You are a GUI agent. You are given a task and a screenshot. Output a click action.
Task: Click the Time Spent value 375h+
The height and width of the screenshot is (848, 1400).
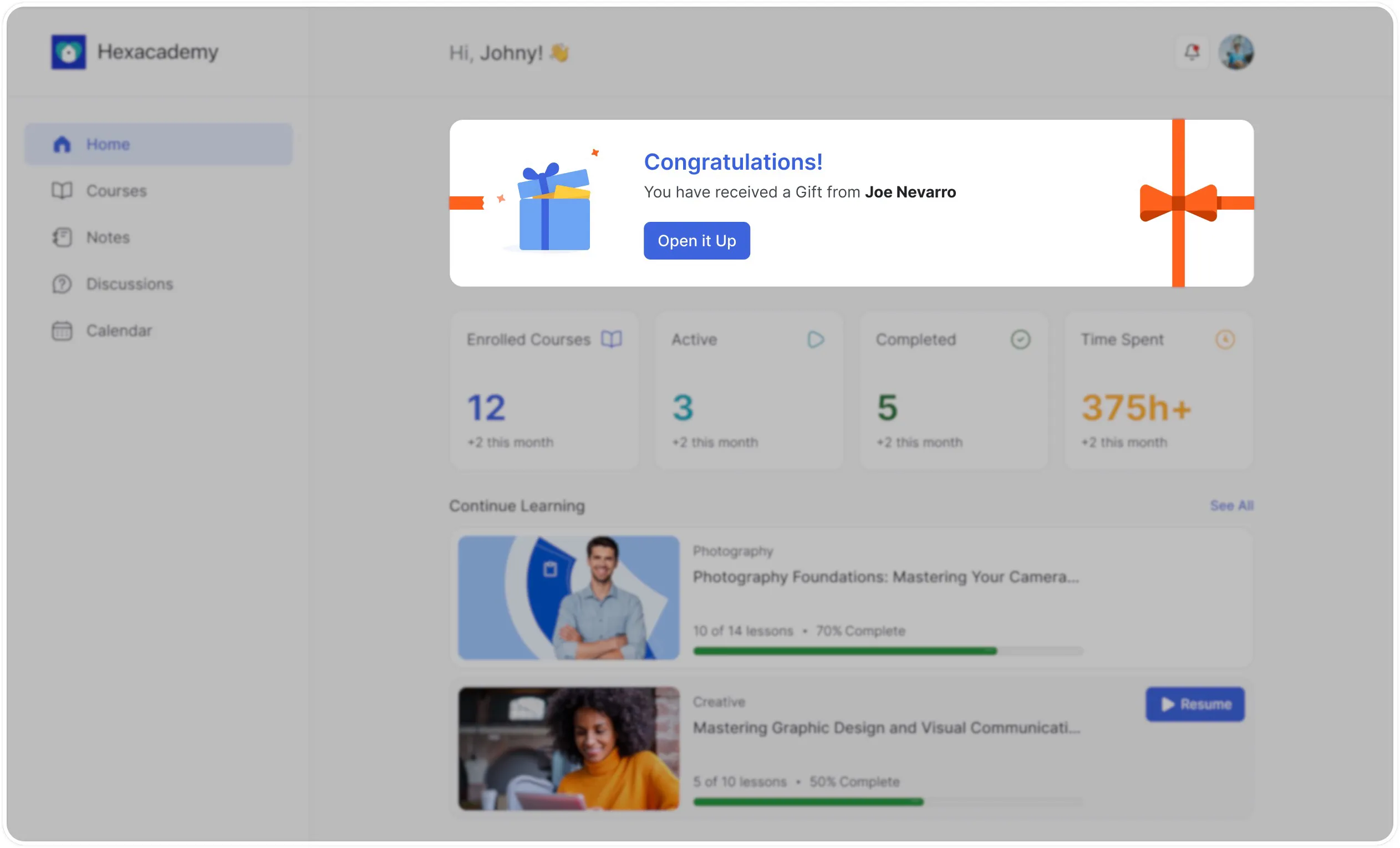1136,408
